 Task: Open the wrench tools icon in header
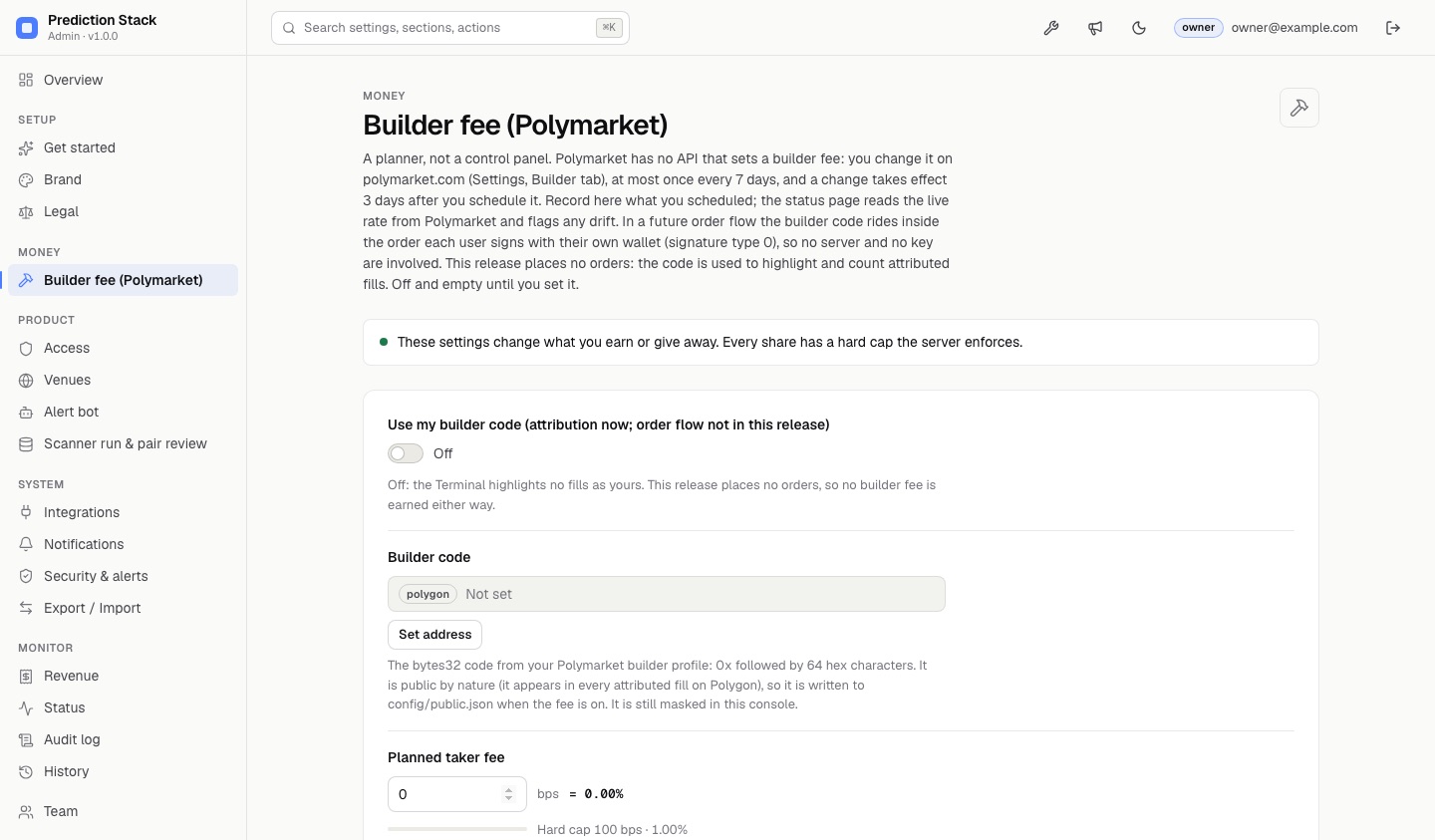[x=1051, y=28]
